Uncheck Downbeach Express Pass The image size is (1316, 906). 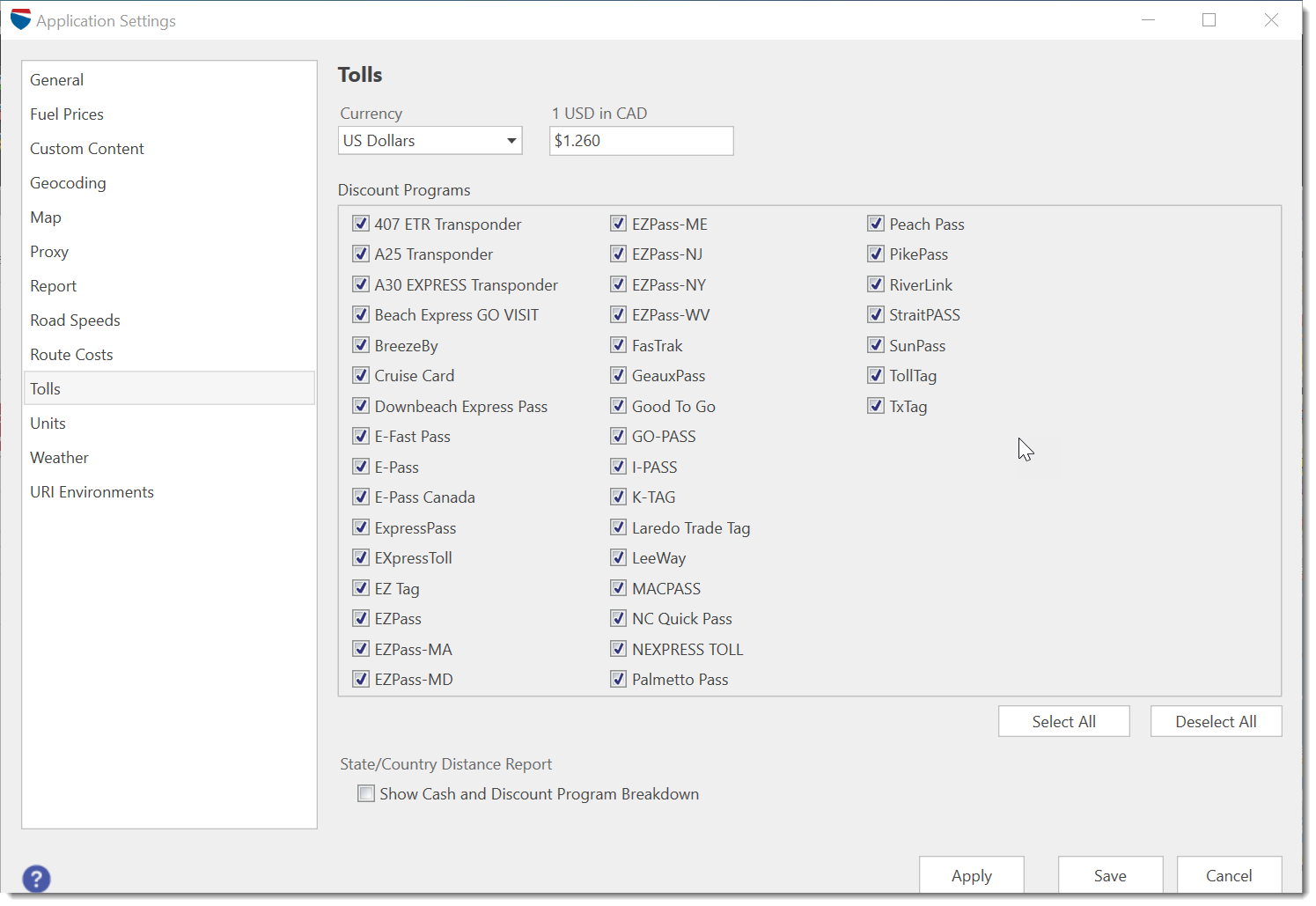tap(361, 406)
